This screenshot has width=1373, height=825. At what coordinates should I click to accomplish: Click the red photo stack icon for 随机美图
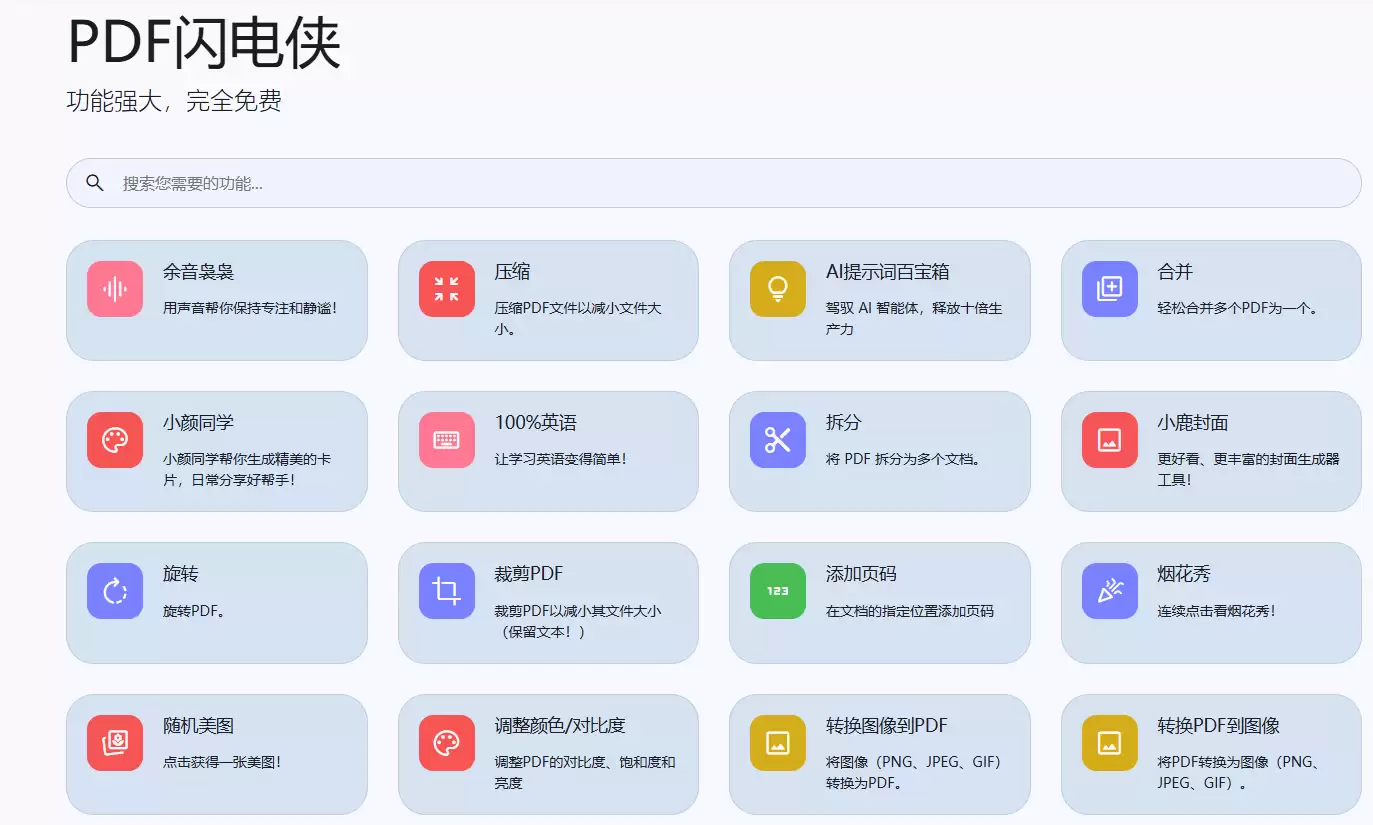115,743
